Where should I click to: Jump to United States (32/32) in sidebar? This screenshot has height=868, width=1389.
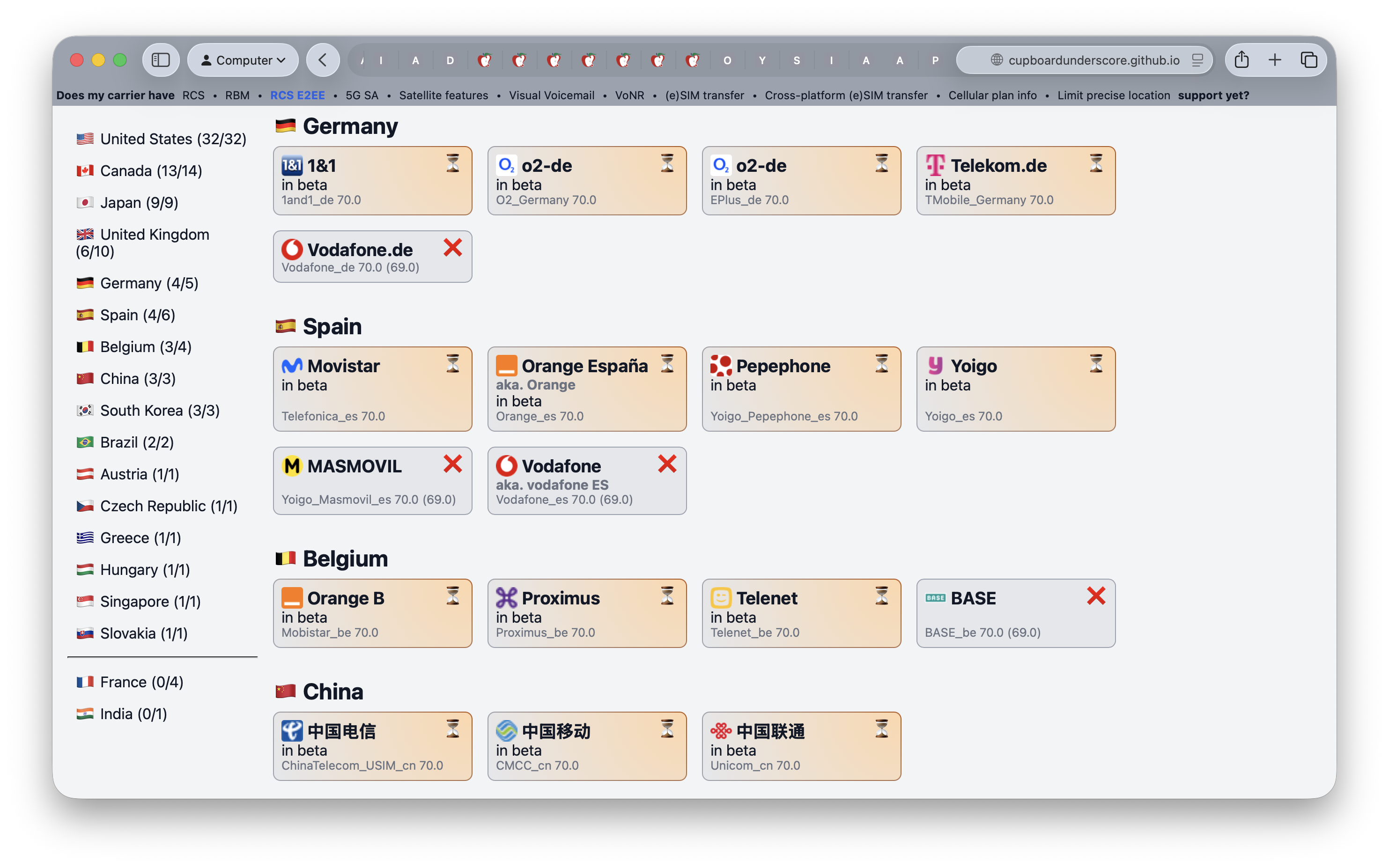(162, 139)
